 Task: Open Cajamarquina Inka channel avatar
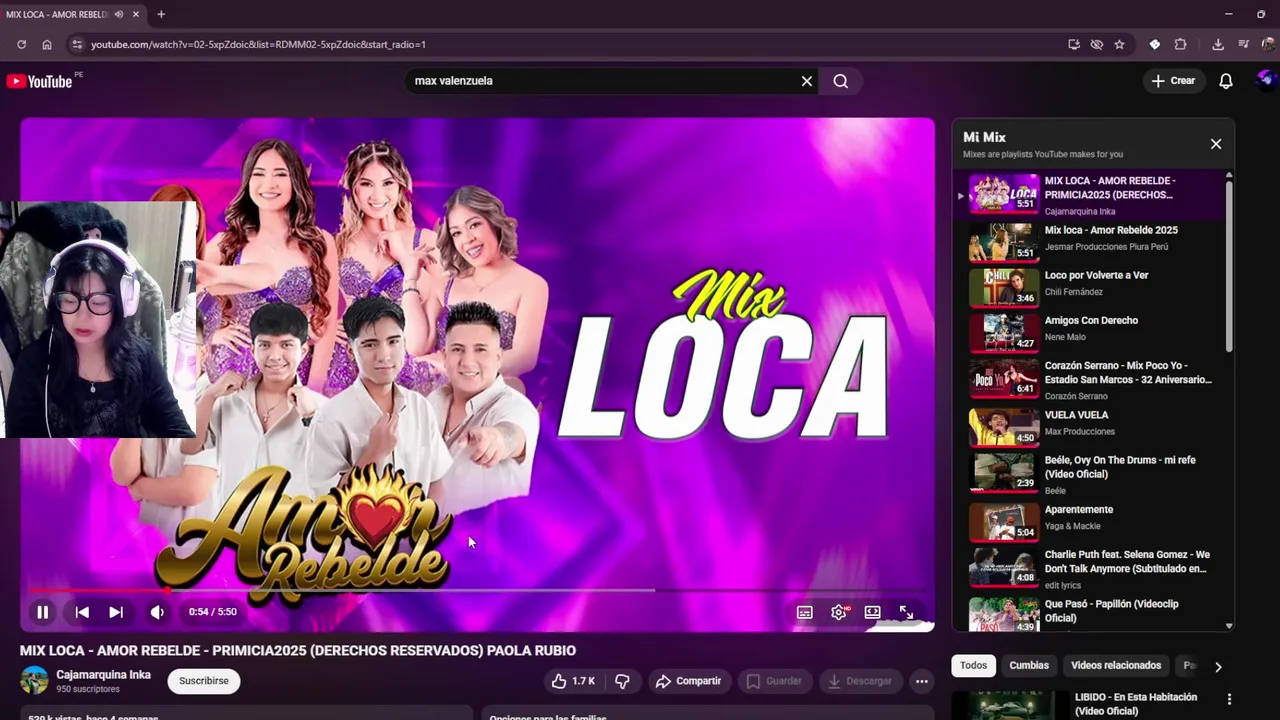pos(35,680)
